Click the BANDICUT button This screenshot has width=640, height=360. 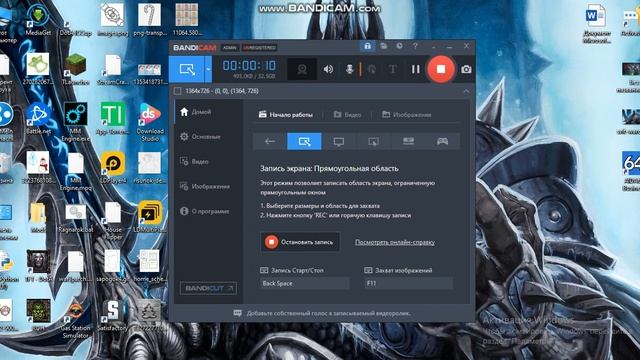pos(208,288)
